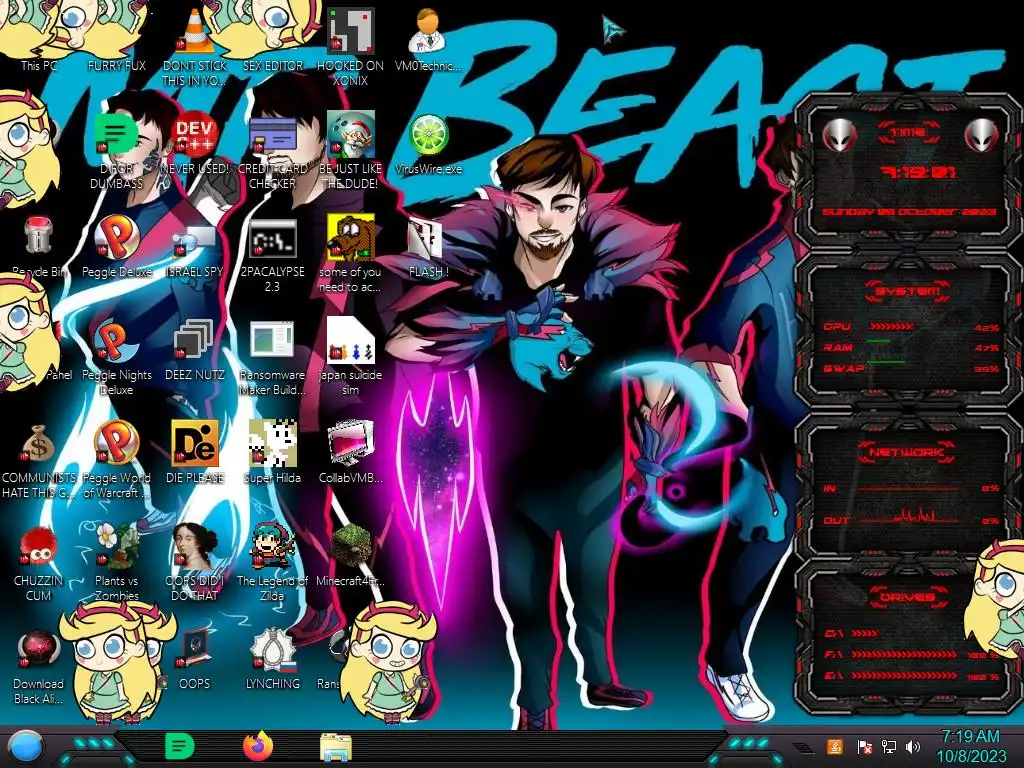Screen dimensions: 1024x768
Task: Open the Start orb on the taskbar
Action: [x=25, y=747]
